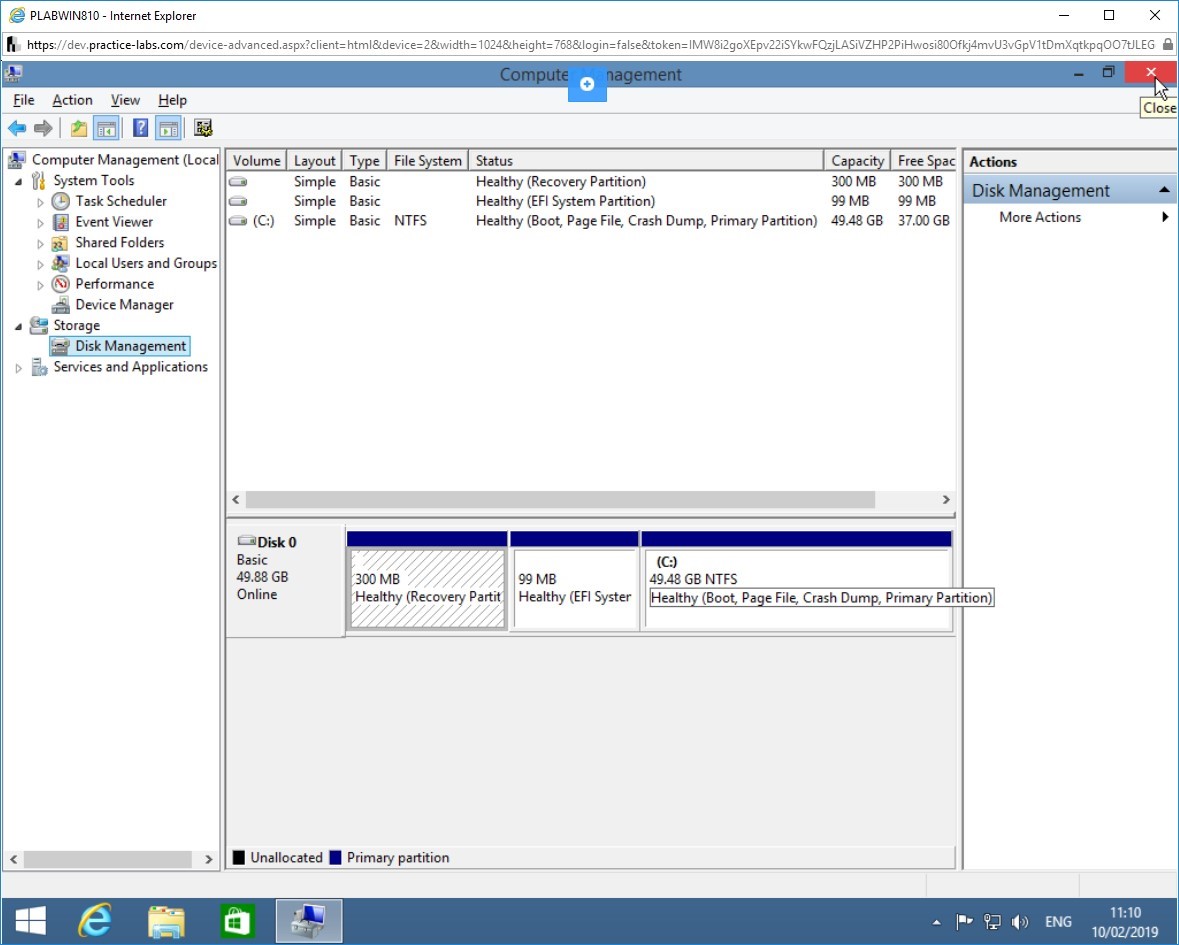Select the 99 MB EFI partition block
Viewport: 1179px width, 945px height.
574,589
